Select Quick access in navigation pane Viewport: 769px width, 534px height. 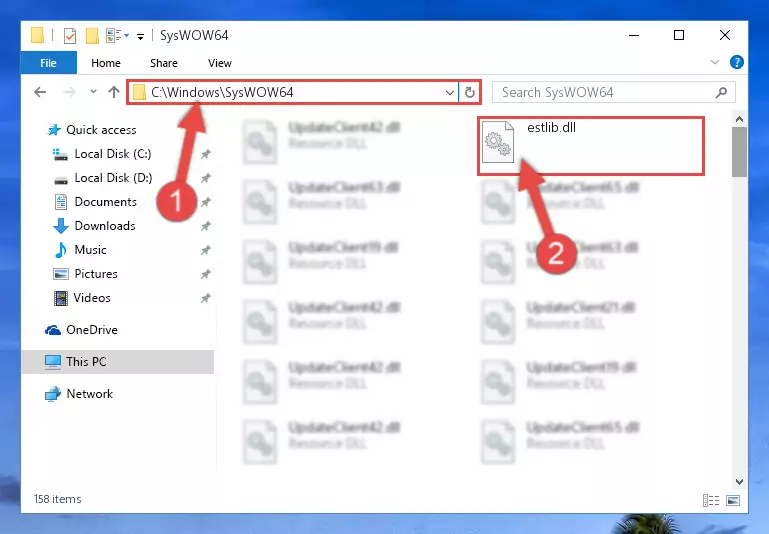[102, 129]
